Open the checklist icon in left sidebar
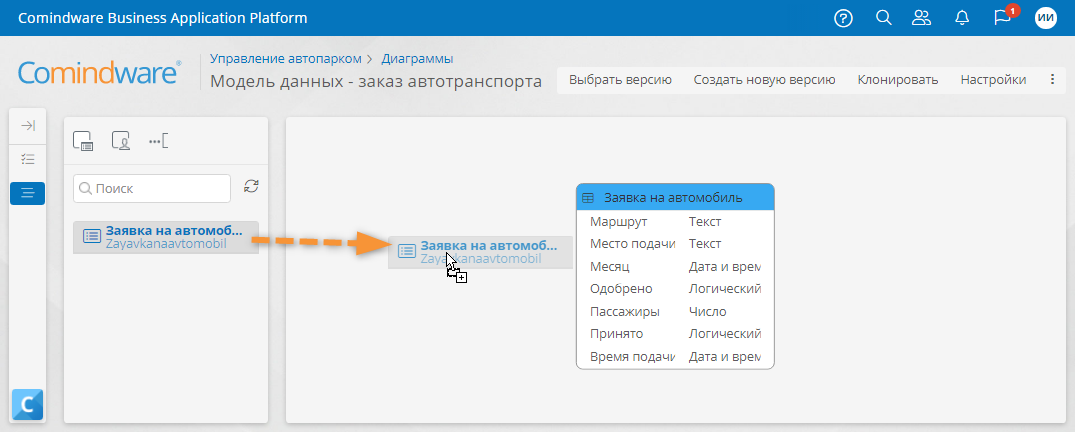Screen dimensions: 1075x432 click(28, 159)
